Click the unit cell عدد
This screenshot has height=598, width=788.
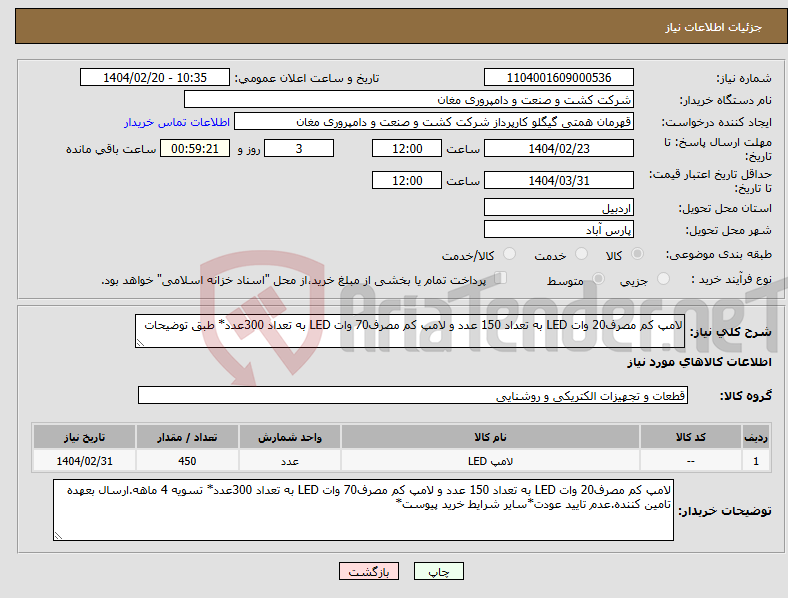click(290, 461)
